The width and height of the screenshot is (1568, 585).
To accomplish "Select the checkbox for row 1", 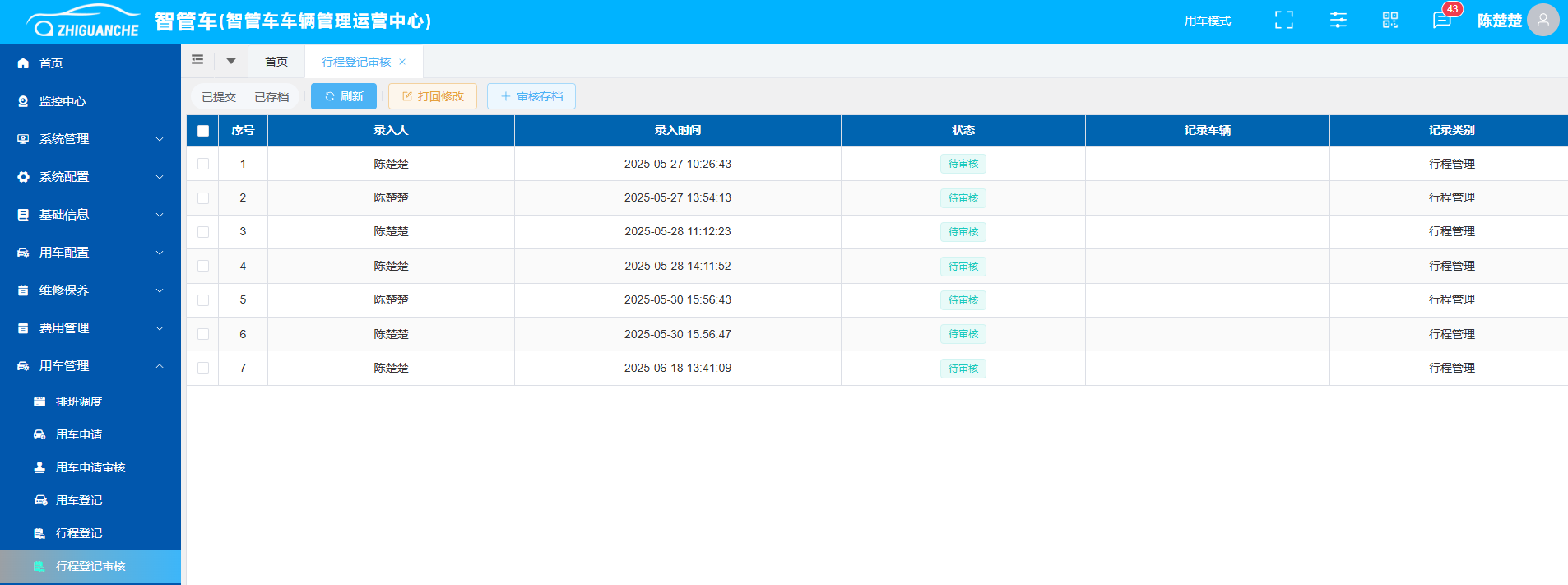I will point(203,164).
